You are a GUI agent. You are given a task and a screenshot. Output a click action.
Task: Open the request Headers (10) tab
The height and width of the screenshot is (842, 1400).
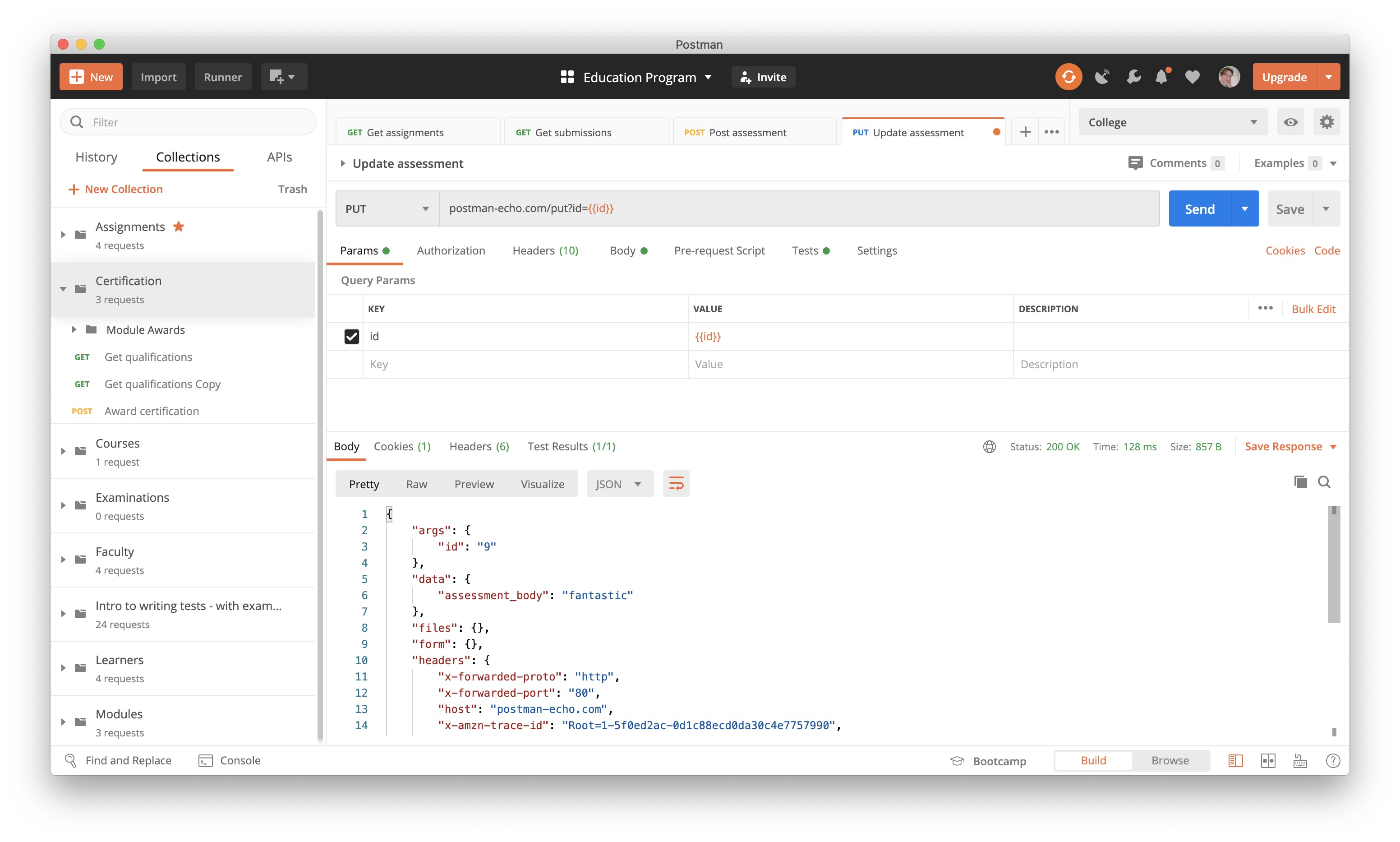pyautogui.click(x=545, y=250)
